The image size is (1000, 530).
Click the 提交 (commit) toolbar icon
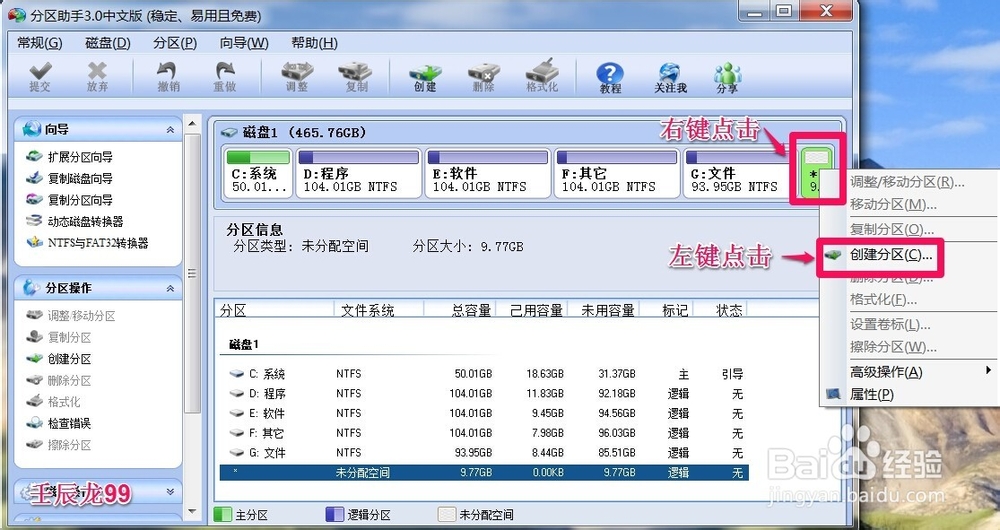[40, 77]
